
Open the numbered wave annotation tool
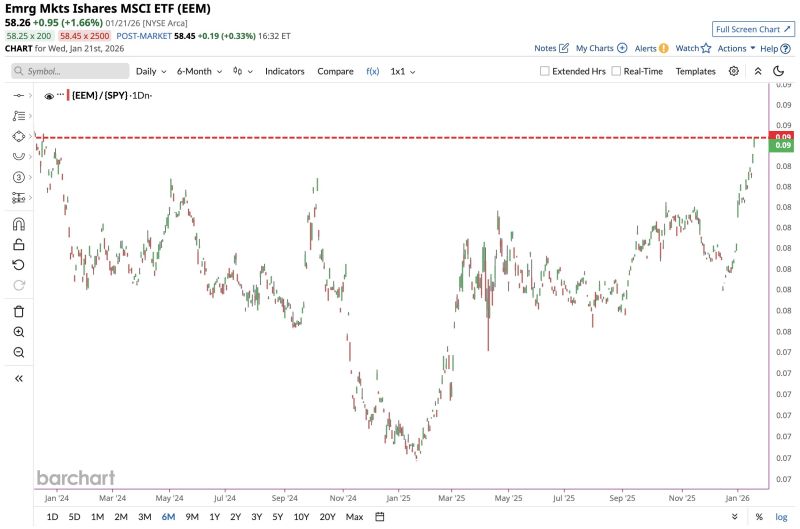[x=18, y=177]
